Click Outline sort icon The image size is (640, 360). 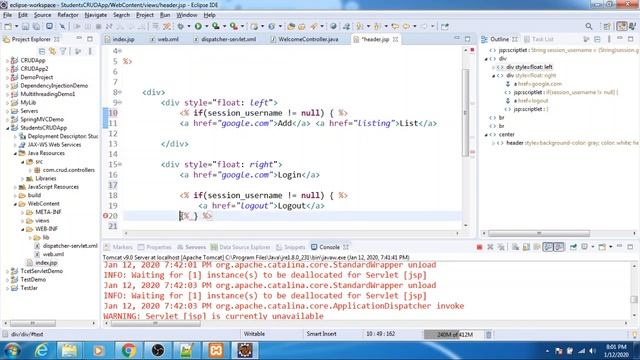tap(587, 39)
